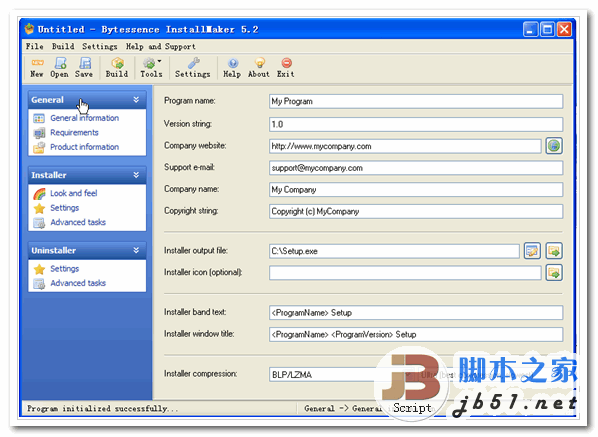This screenshot has width=598, height=437.
Task: Open Settings via the wrench icon
Action: [193, 67]
